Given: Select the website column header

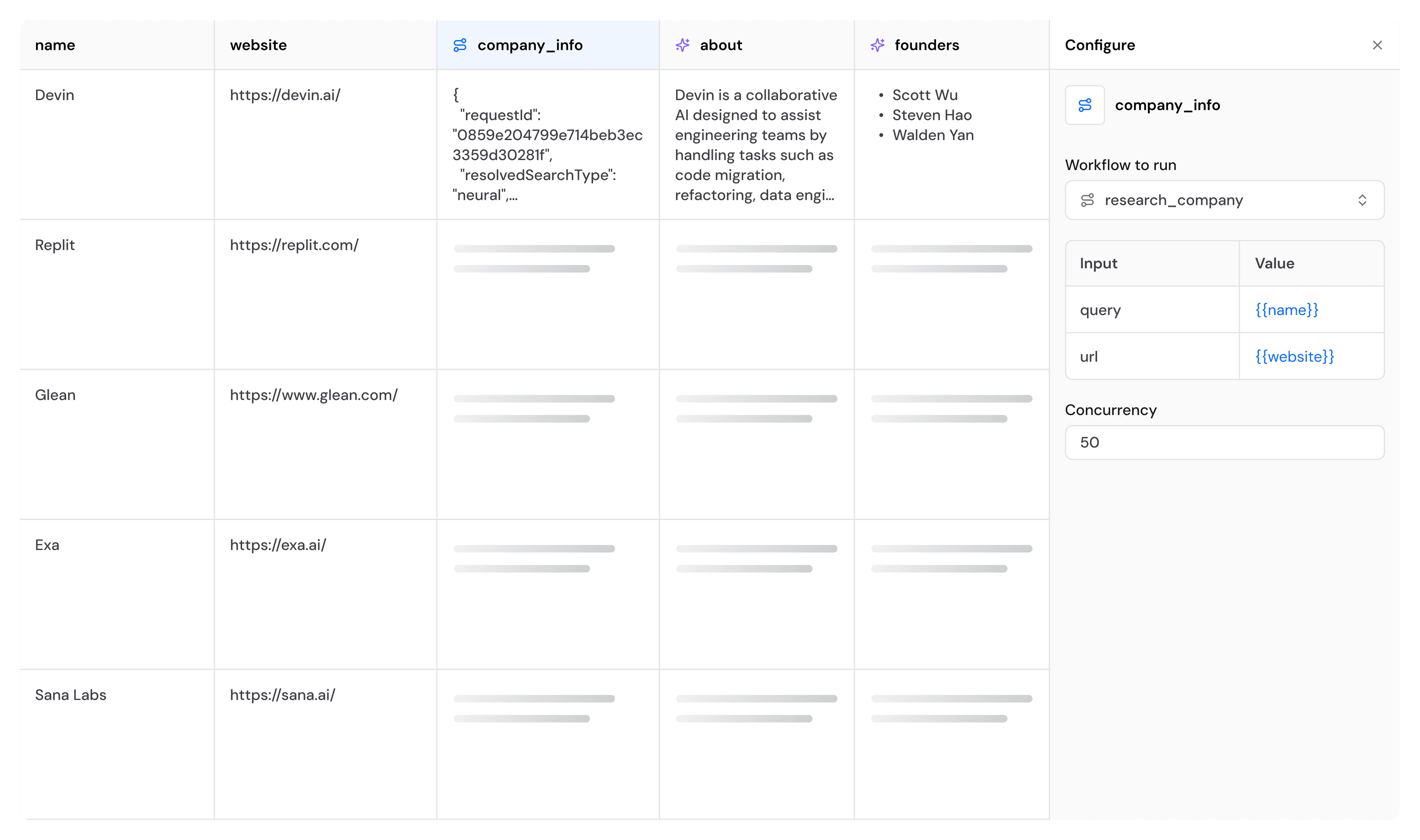Looking at the screenshot, I should 325,45.
